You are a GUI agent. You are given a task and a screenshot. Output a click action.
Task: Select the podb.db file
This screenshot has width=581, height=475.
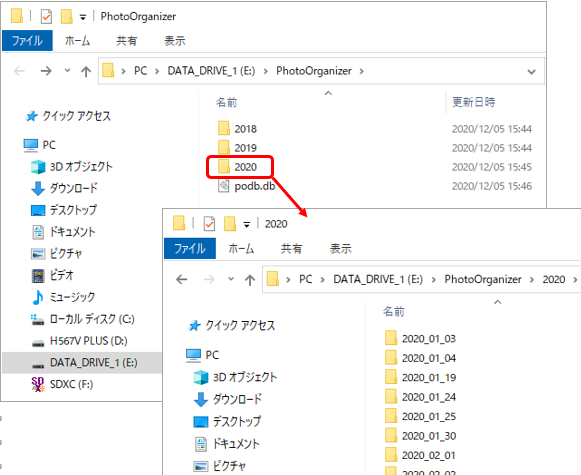(247, 186)
